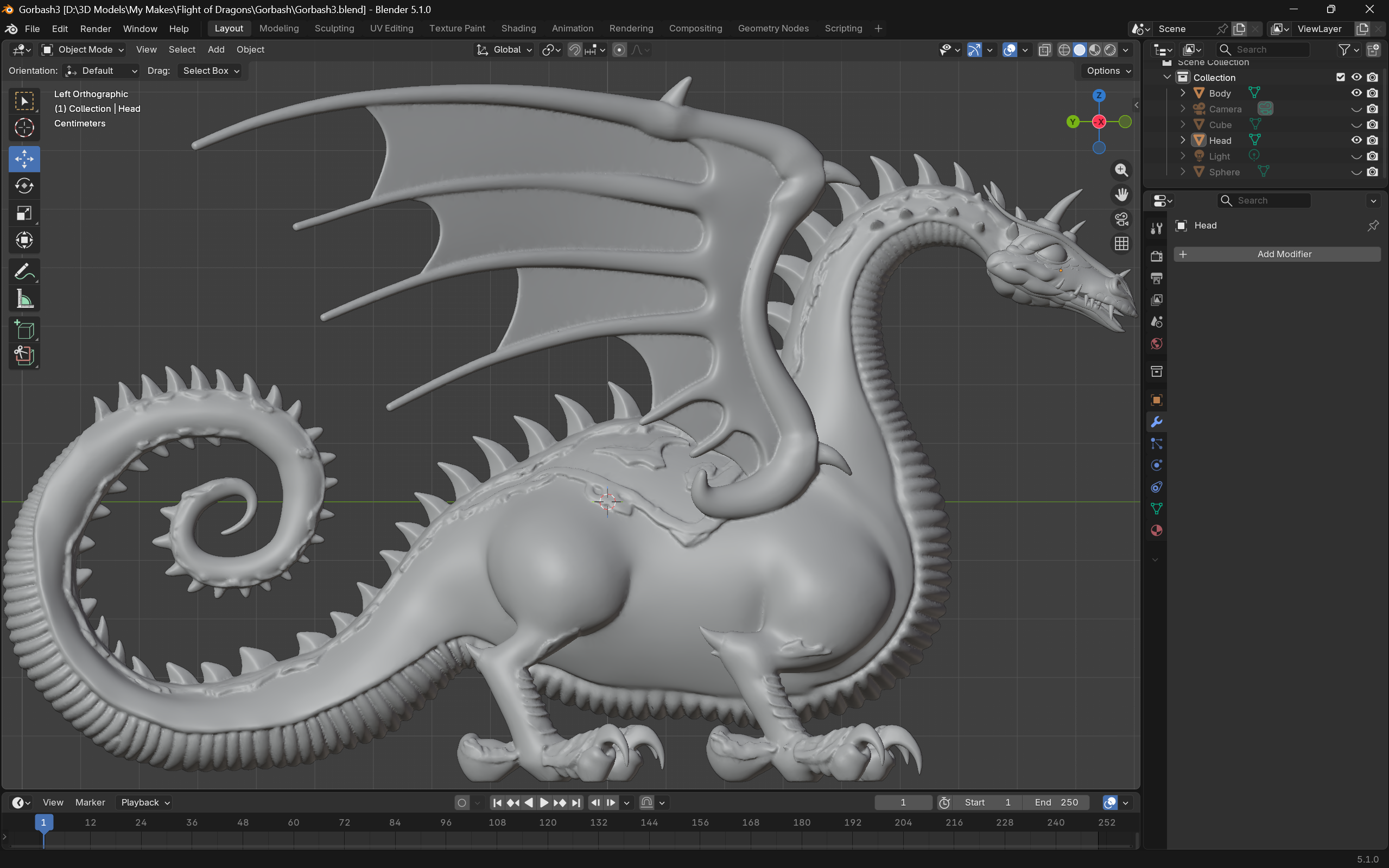Click the Add Modifier button
Image resolution: width=1389 pixels, height=868 pixels.
click(x=1277, y=254)
